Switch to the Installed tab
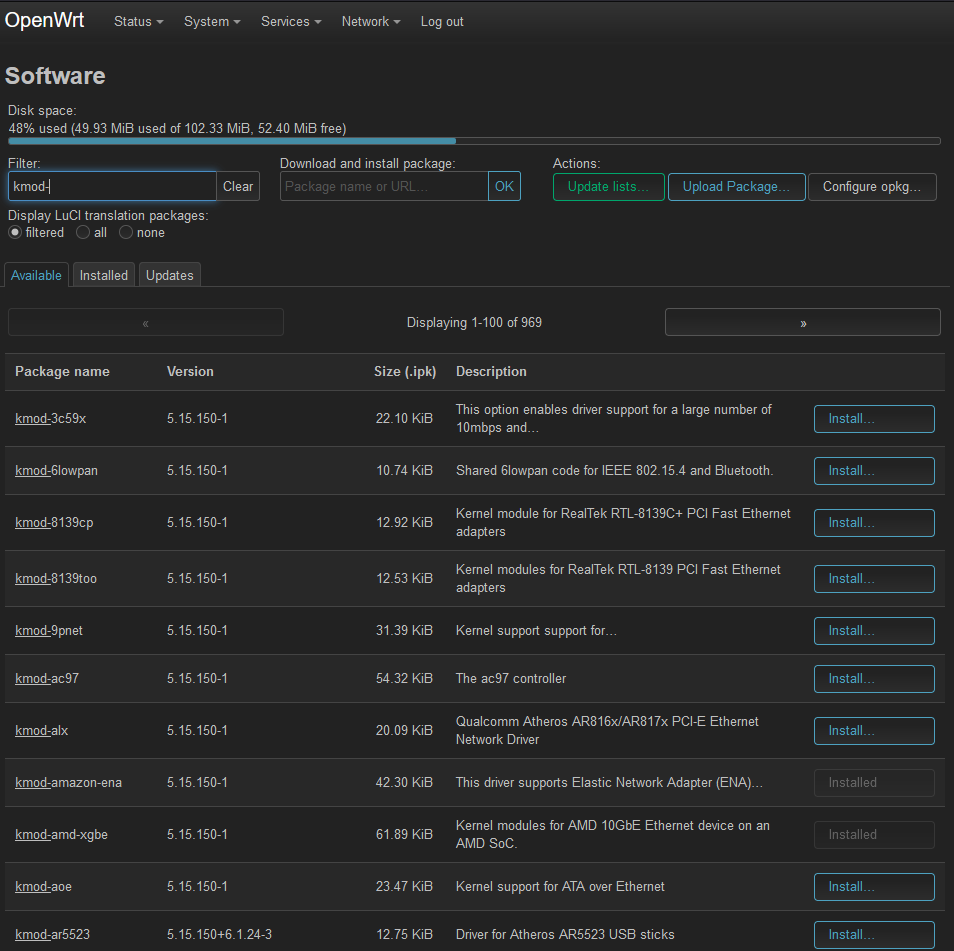The width and height of the screenshot is (954, 951). pos(104,275)
